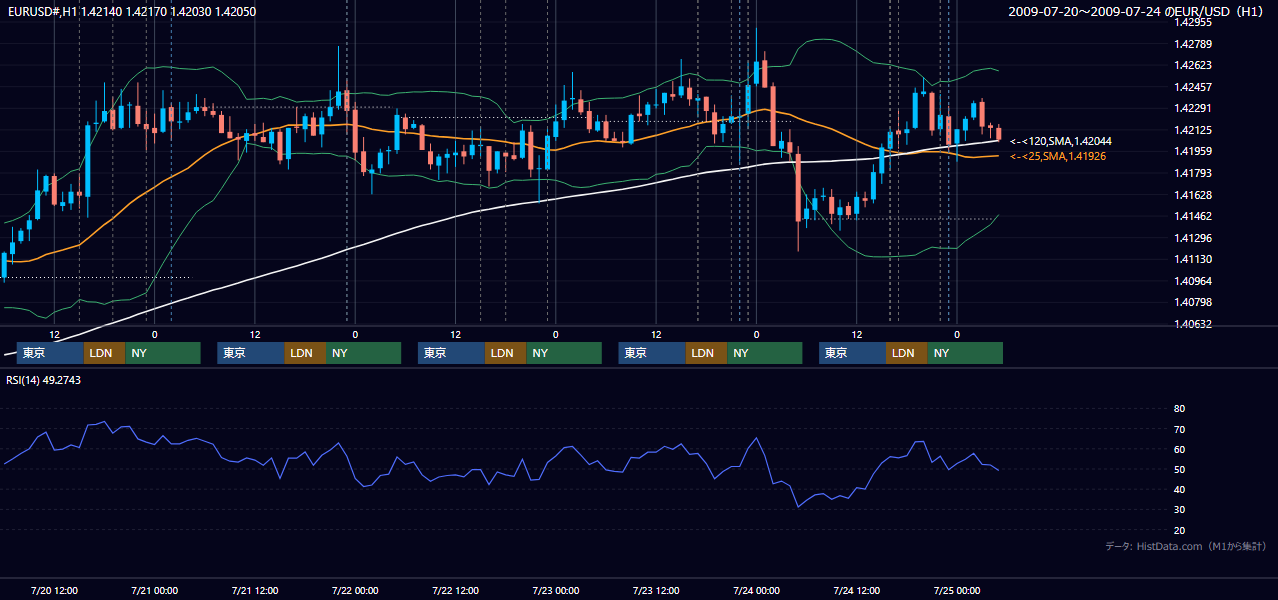This screenshot has width=1278, height=600.
Task: Click price axis label 1.42623
Action: pos(1192,65)
